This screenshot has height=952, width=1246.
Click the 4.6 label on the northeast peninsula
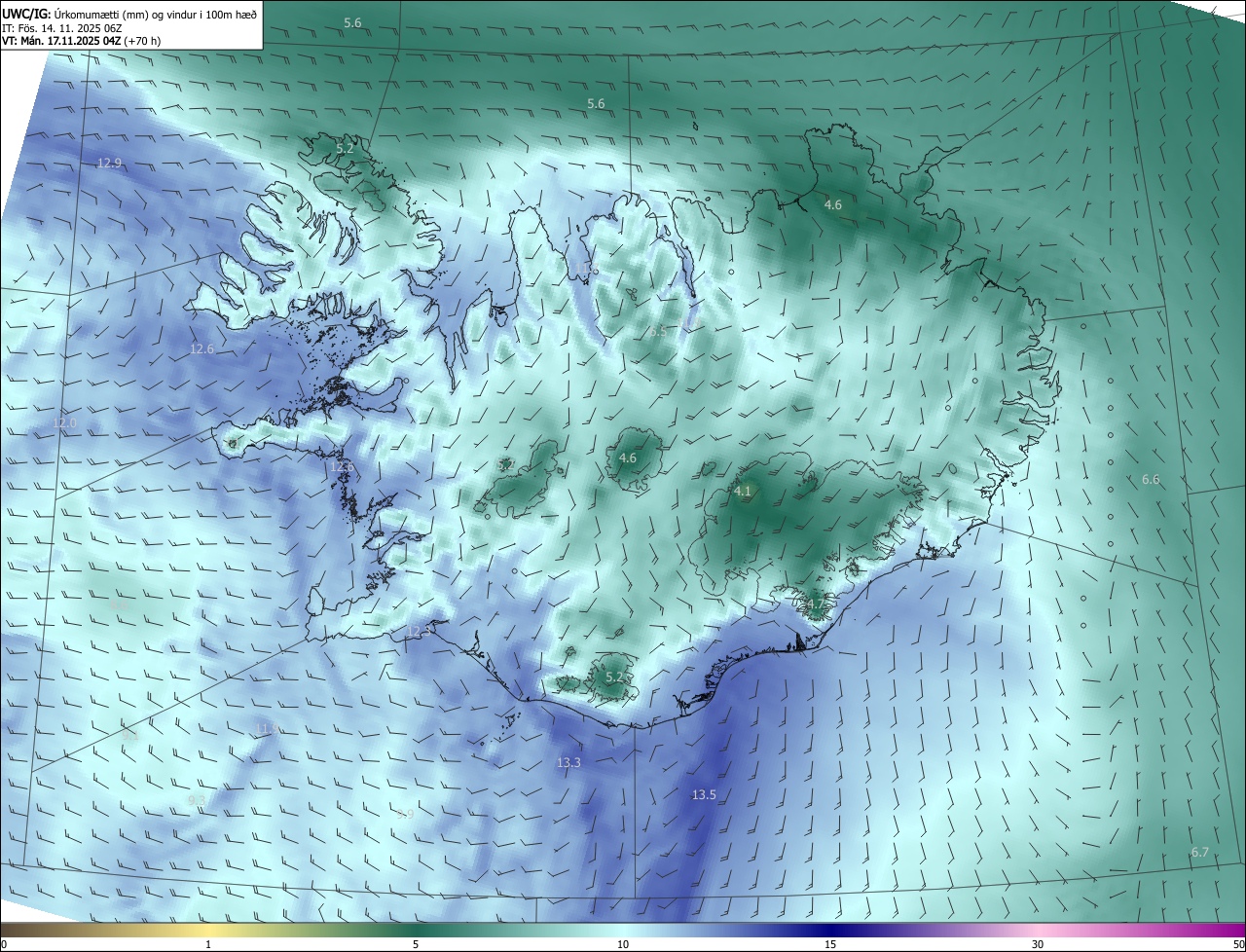(x=833, y=204)
